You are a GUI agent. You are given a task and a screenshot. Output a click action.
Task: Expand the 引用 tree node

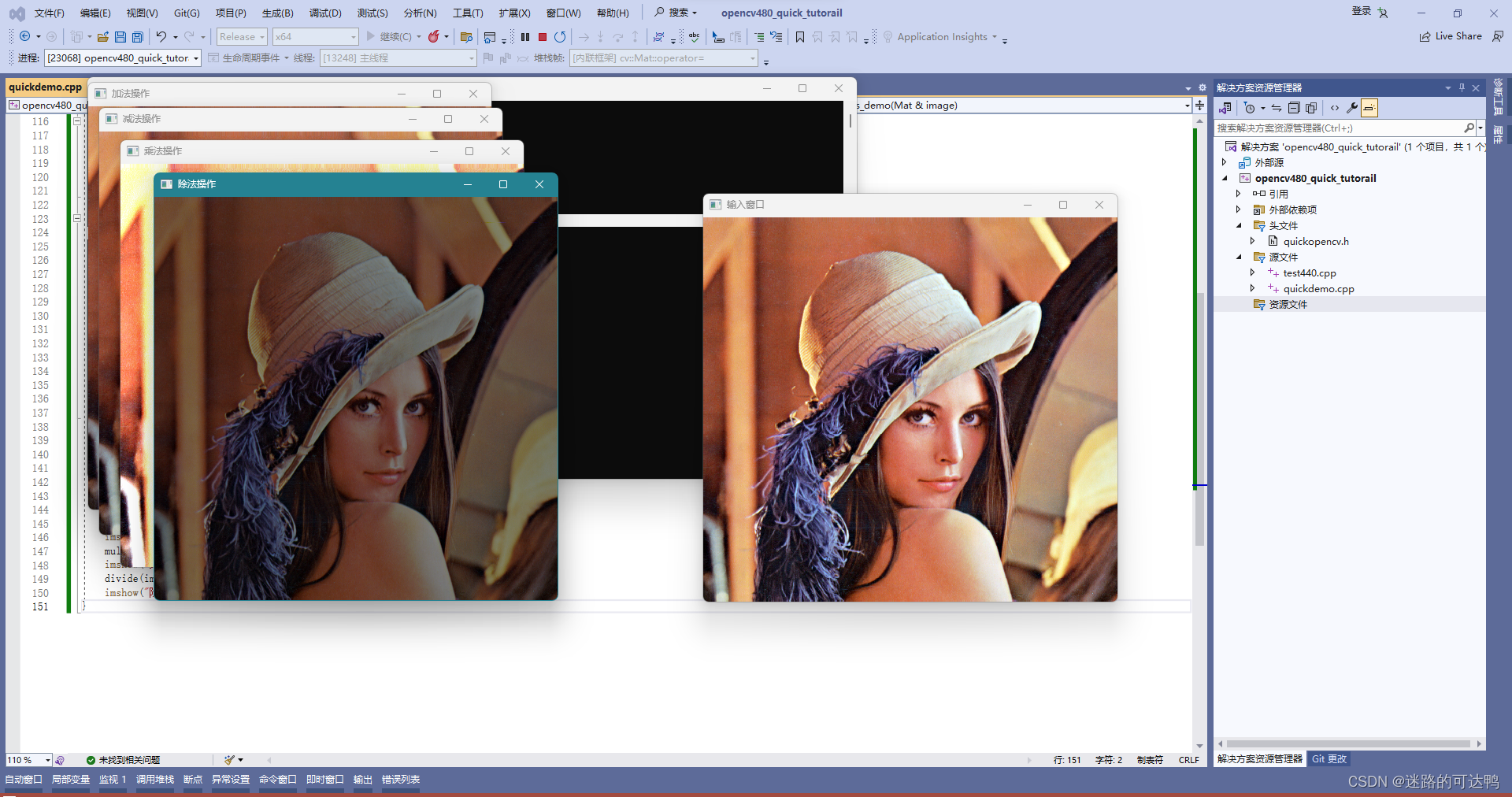(1239, 194)
